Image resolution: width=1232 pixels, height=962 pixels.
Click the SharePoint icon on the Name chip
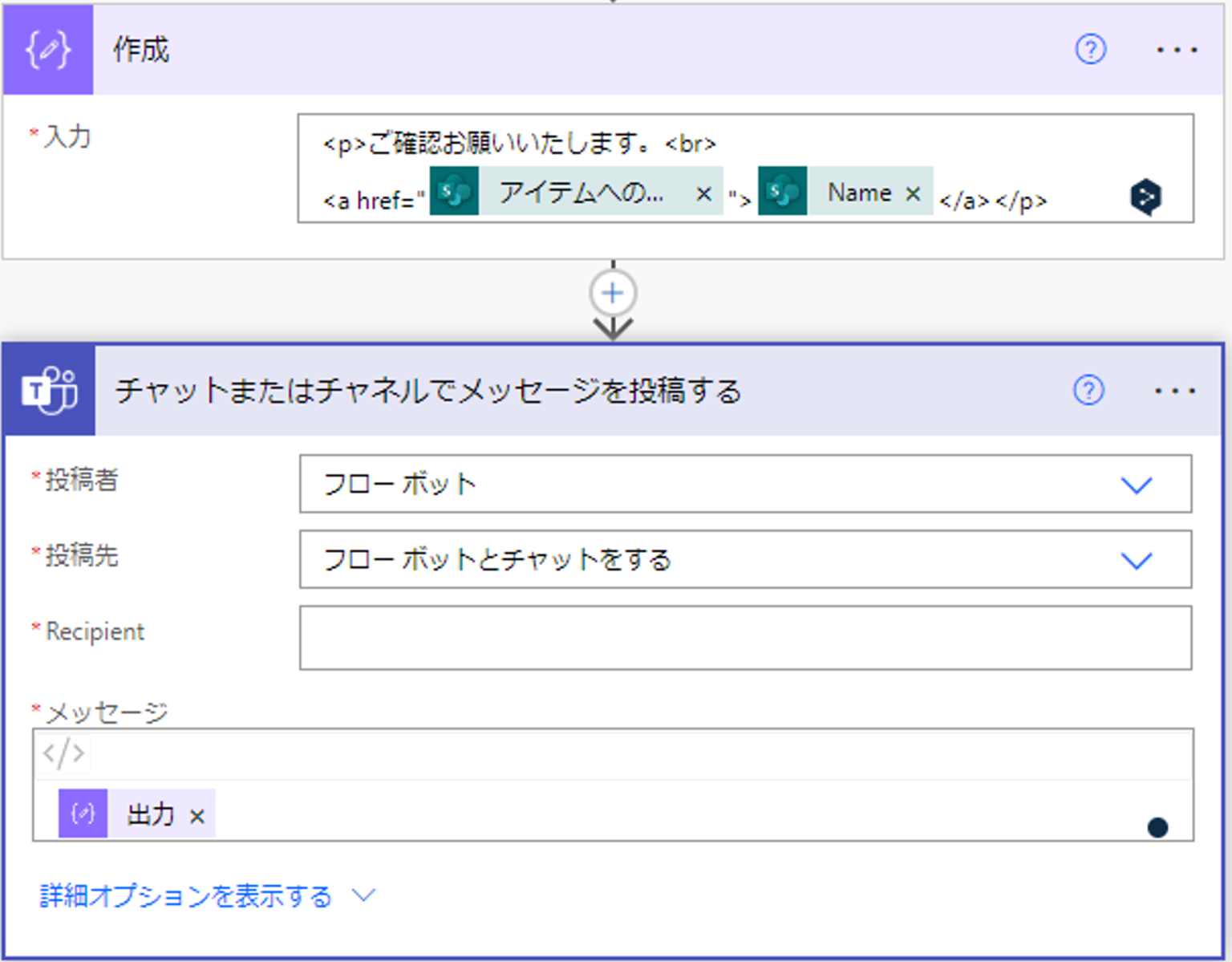pos(782,193)
